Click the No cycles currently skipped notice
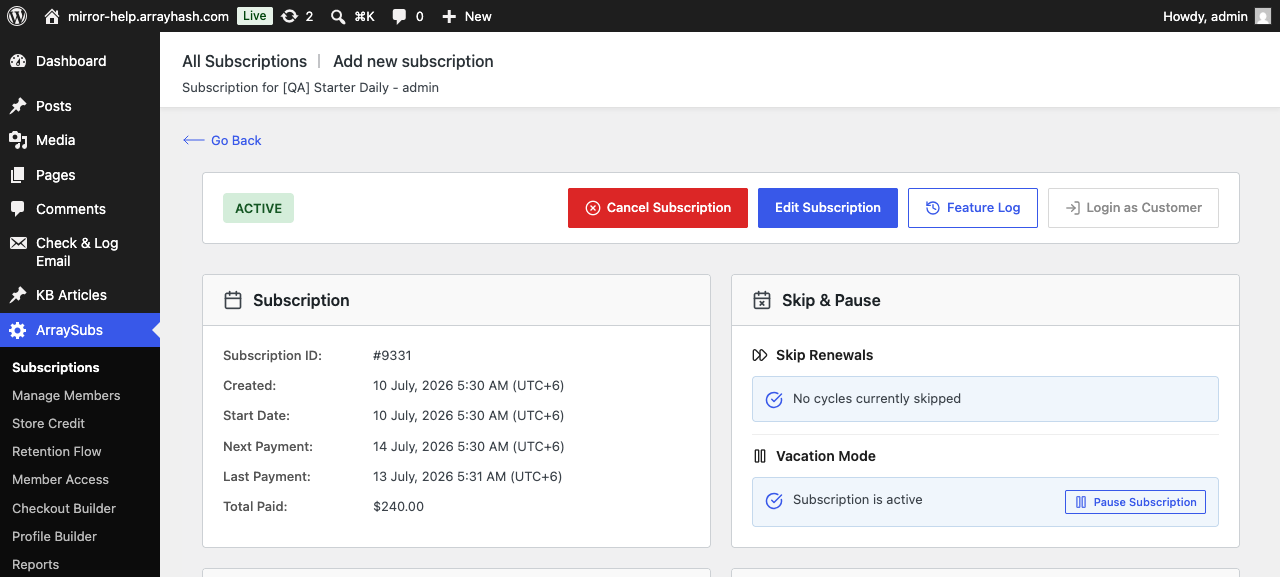1280x577 pixels. point(985,399)
